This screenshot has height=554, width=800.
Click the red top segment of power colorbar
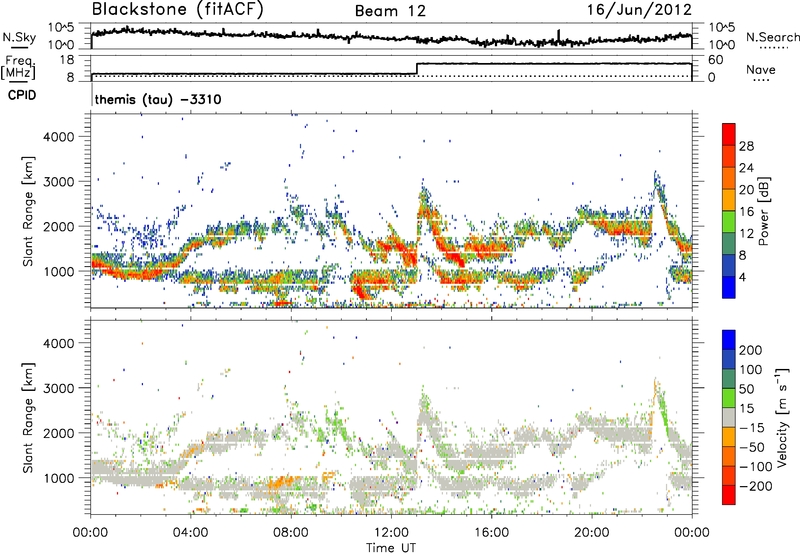[729, 134]
